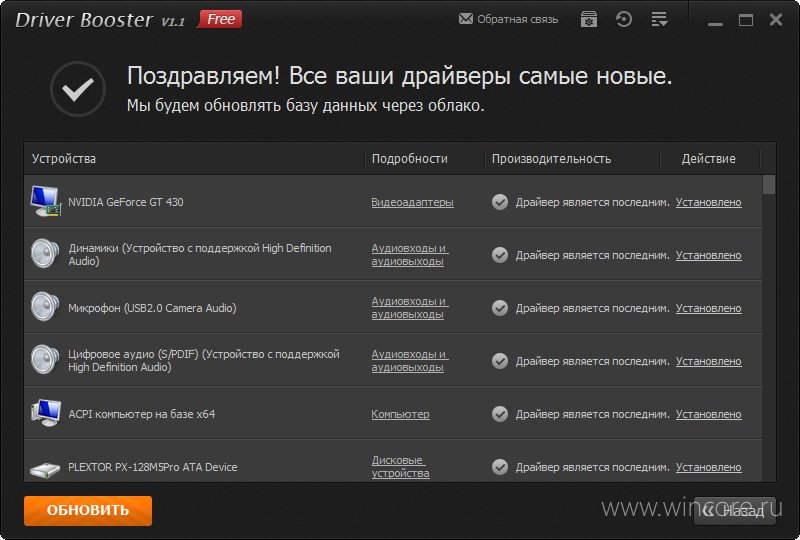Open the Дисковые устройства details link
This screenshot has height=540, width=800.
401,467
